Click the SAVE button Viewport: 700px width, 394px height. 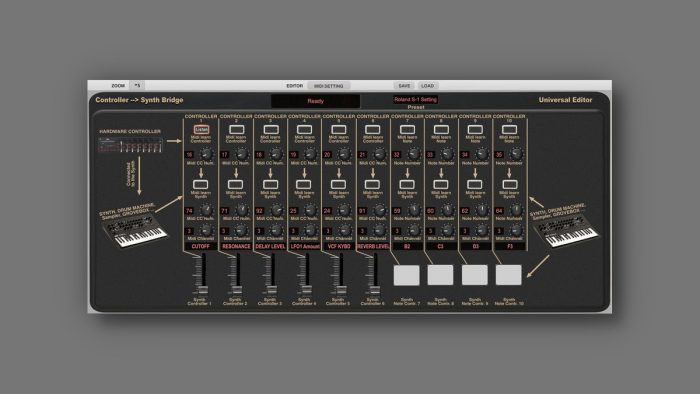tap(404, 86)
